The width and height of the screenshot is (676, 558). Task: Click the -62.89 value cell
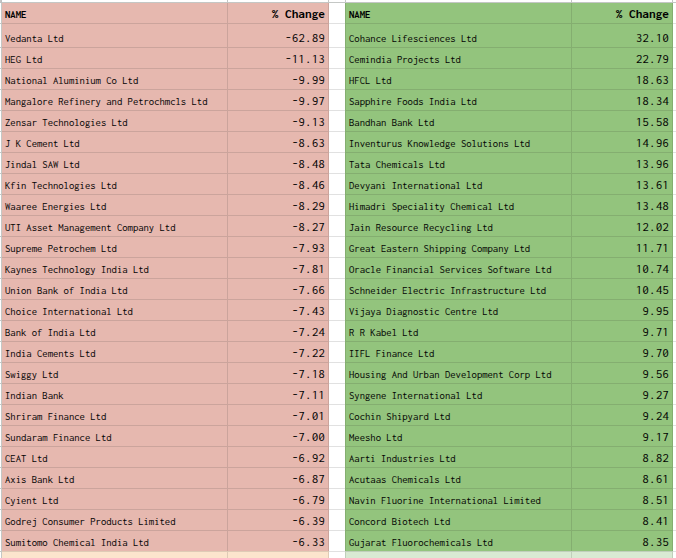[278, 38]
